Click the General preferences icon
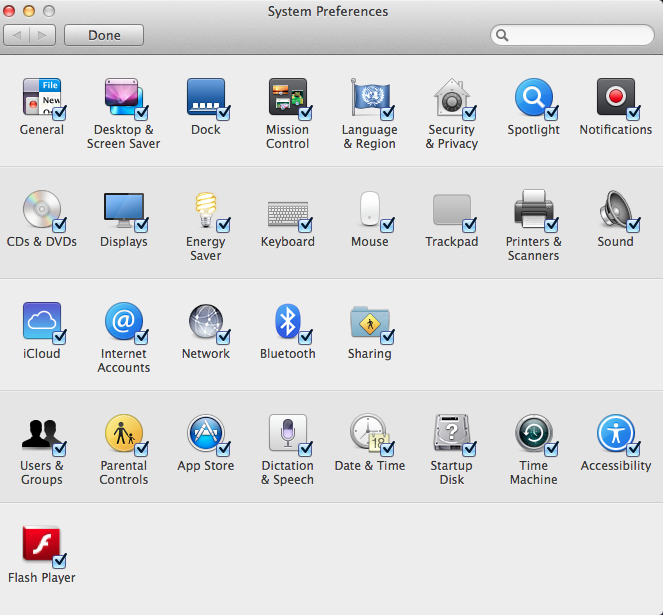The width and height of the screenshot is (663, 615). pos(42,97)
